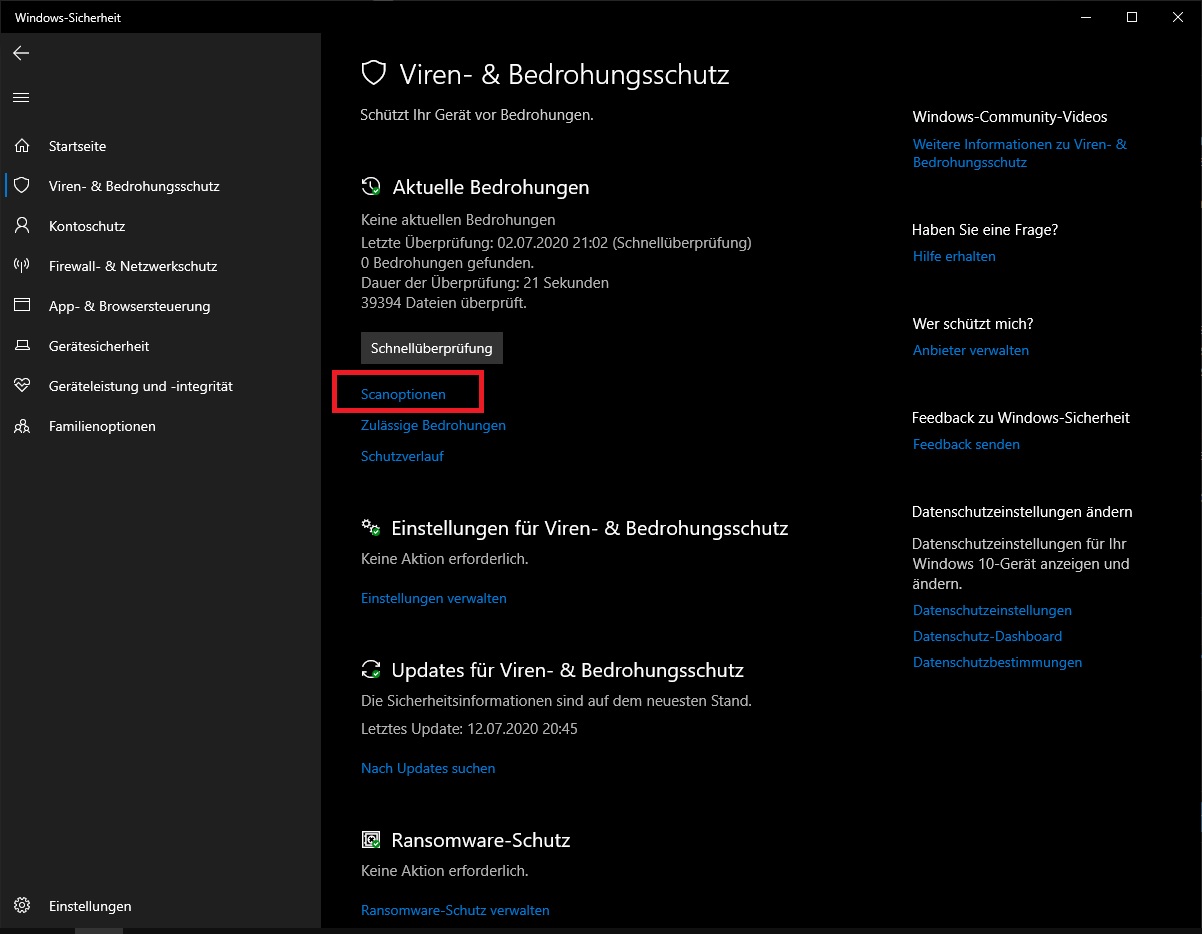View the Schutzverlauf link

click(402, 456)
